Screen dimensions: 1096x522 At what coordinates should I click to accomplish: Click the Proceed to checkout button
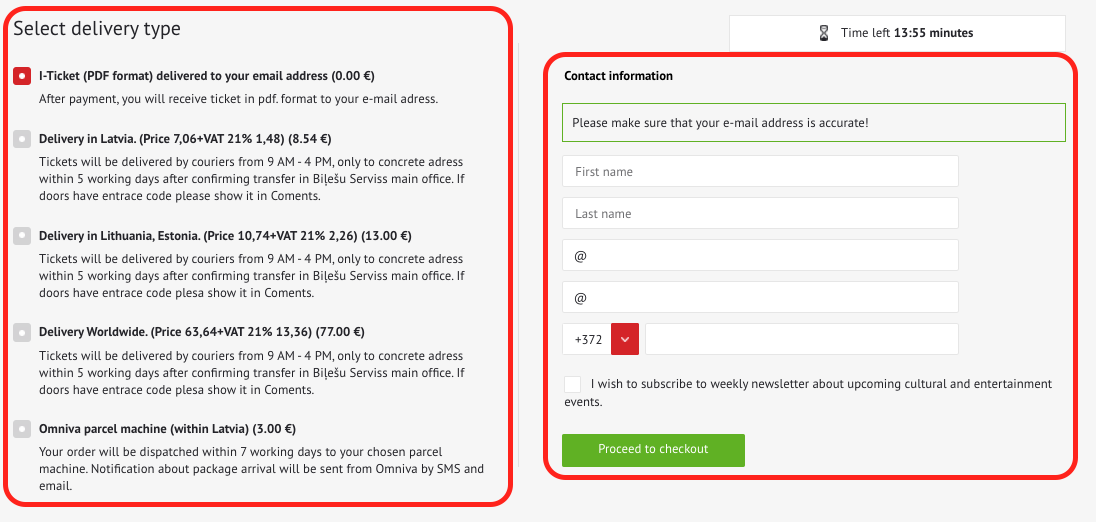coord(654,450)
